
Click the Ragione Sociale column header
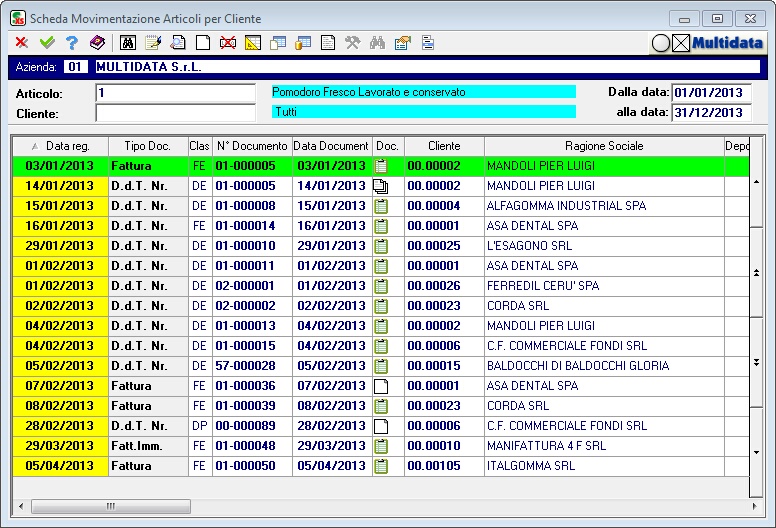click(604, 146)
